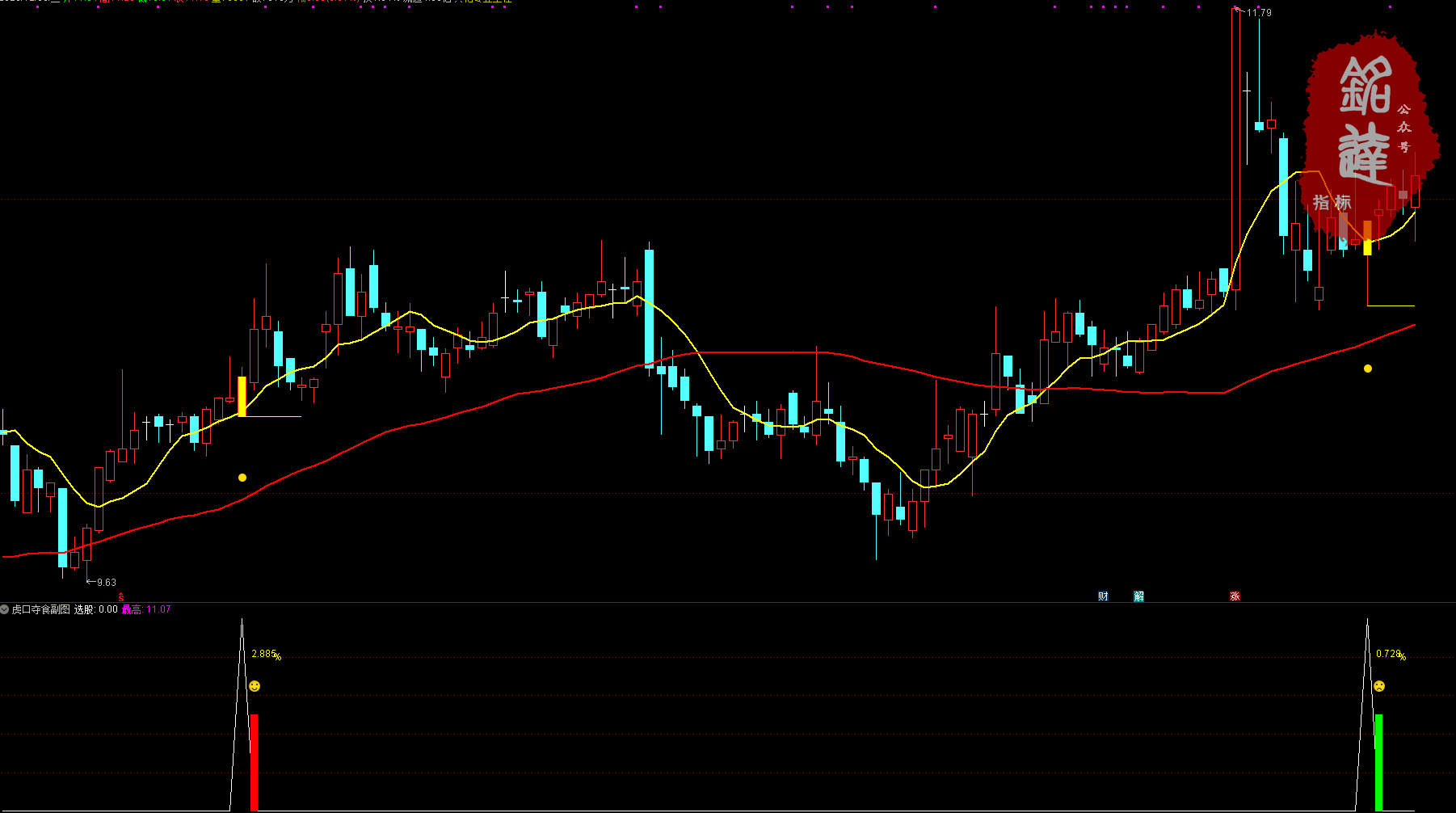Click the 0.728% yellow percentage label
Viewport: 1456px width, 813px height.
(1391, 654)
